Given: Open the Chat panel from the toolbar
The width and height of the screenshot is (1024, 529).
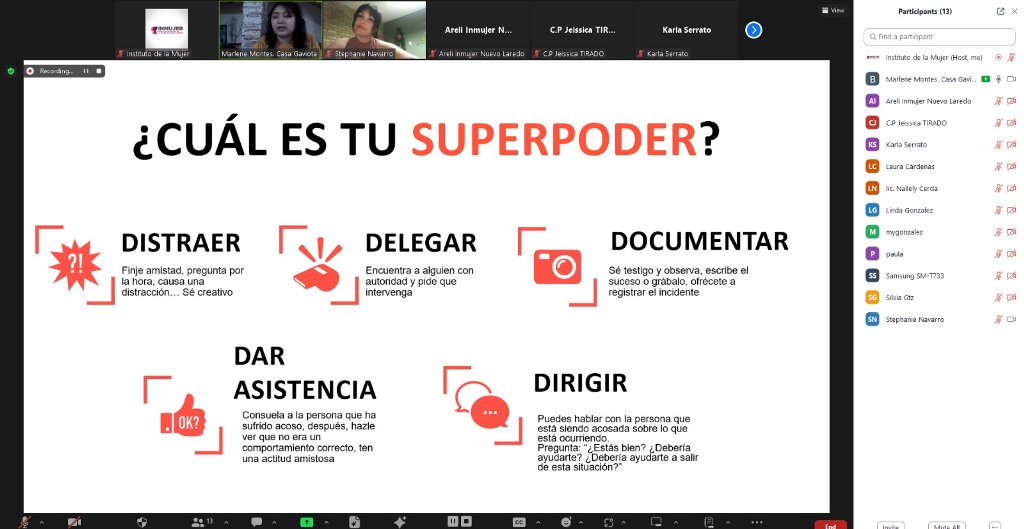Looking at the screenshot, I should pyautogui.click(x=257, y=522).
